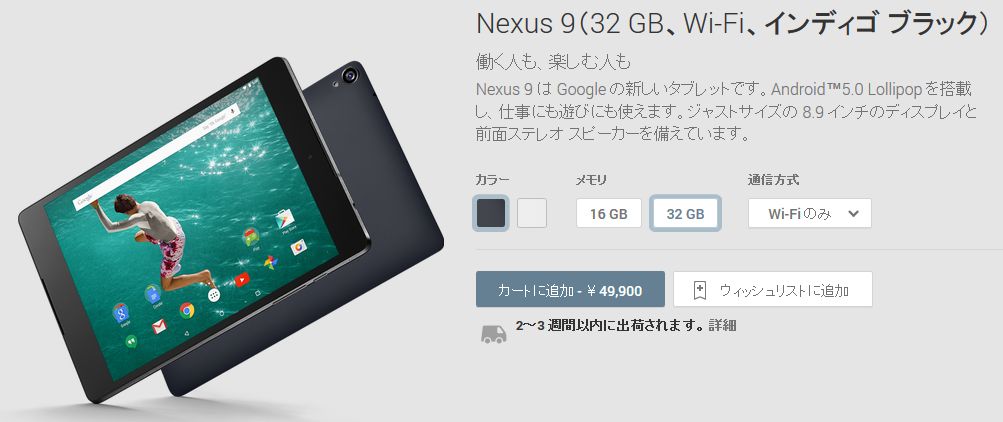Screen dimensions: 1003x422
Task: Click the rear camera lens on tablet back
Action: (350, 75)
